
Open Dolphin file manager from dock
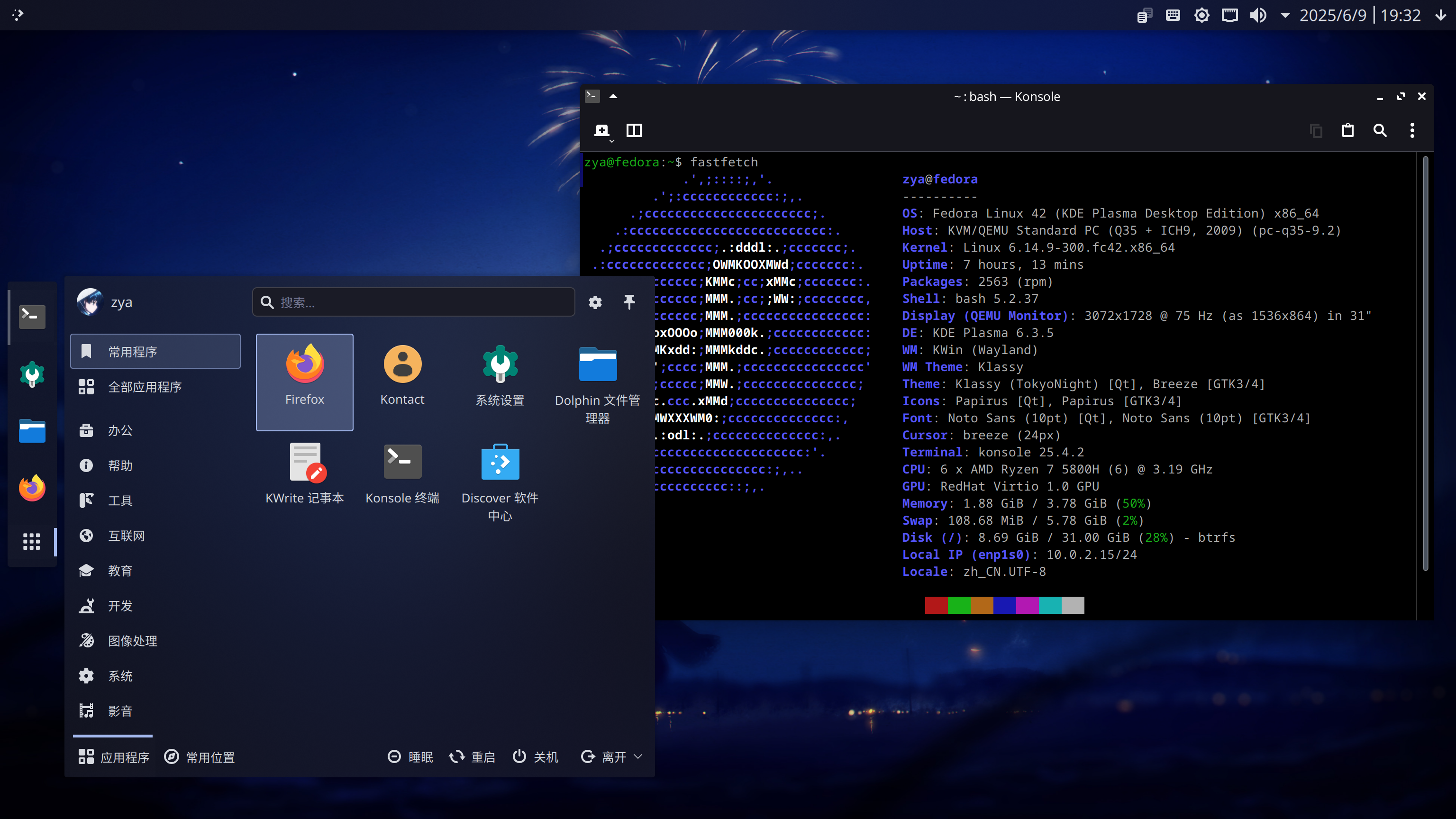32,431
